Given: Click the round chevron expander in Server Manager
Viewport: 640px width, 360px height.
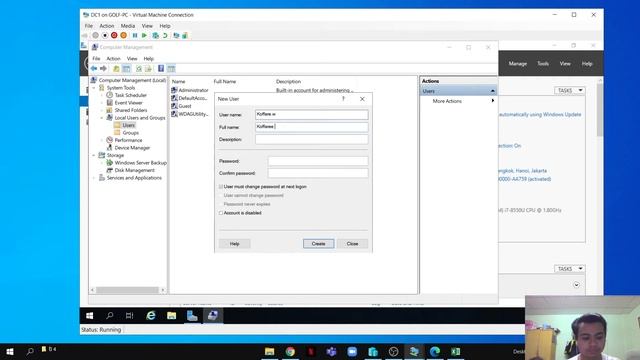Looking at the screenshot, I should tap(576, 285).
